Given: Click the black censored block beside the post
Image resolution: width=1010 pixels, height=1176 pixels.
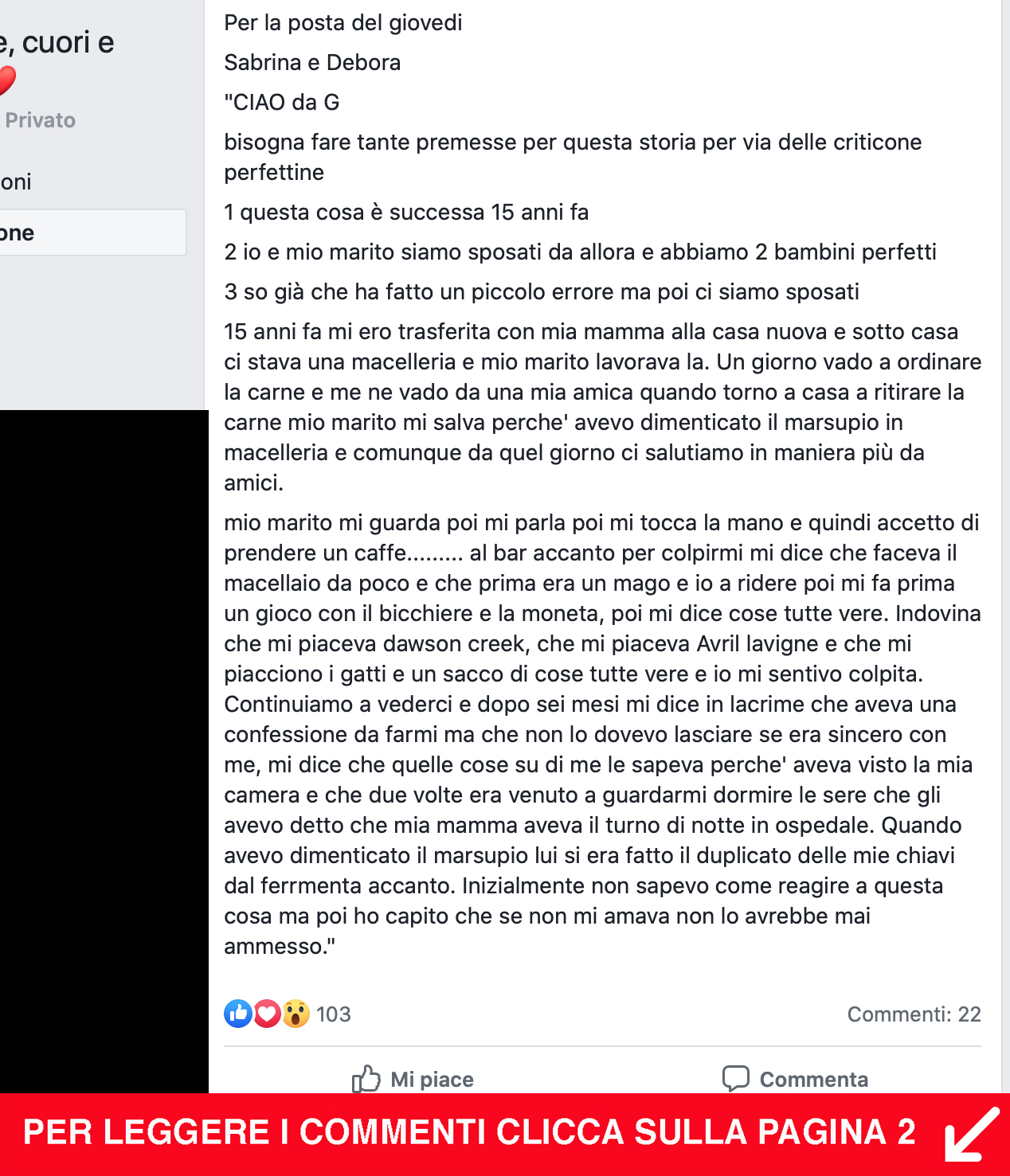Looking at the screenshot, I should [104, 752].
